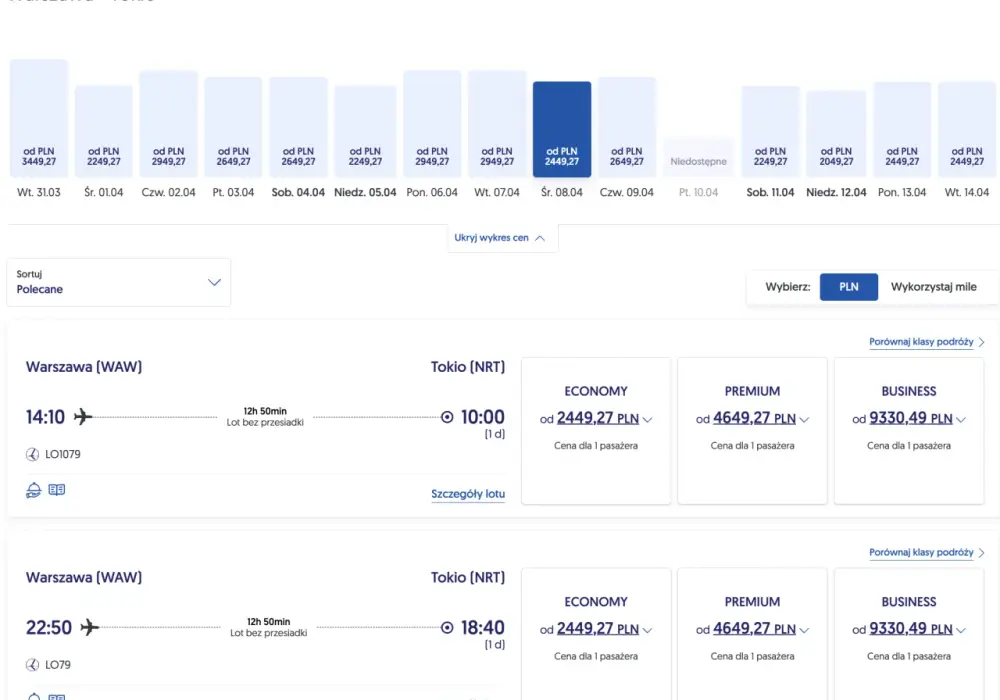1000x700 pixels.
Task: Click the airplane icon next to 22:50 departure
Action: (90, 627)
